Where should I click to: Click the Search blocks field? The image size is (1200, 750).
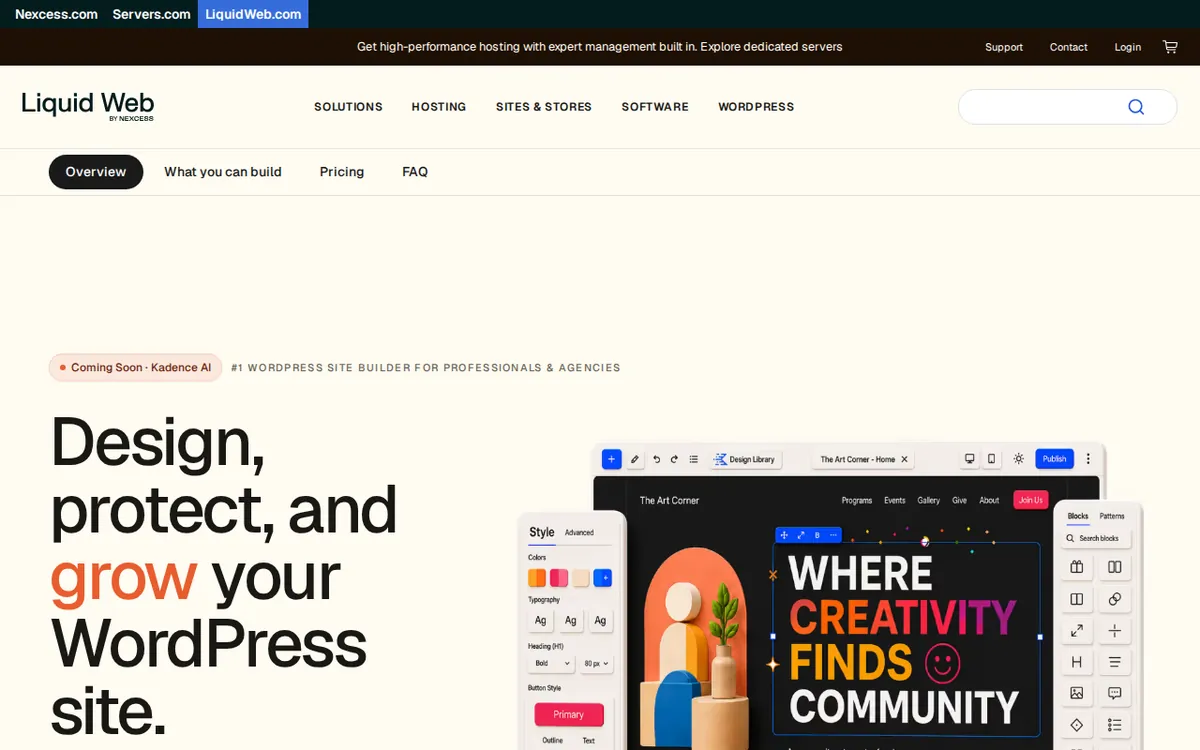tap(1097, 538)
